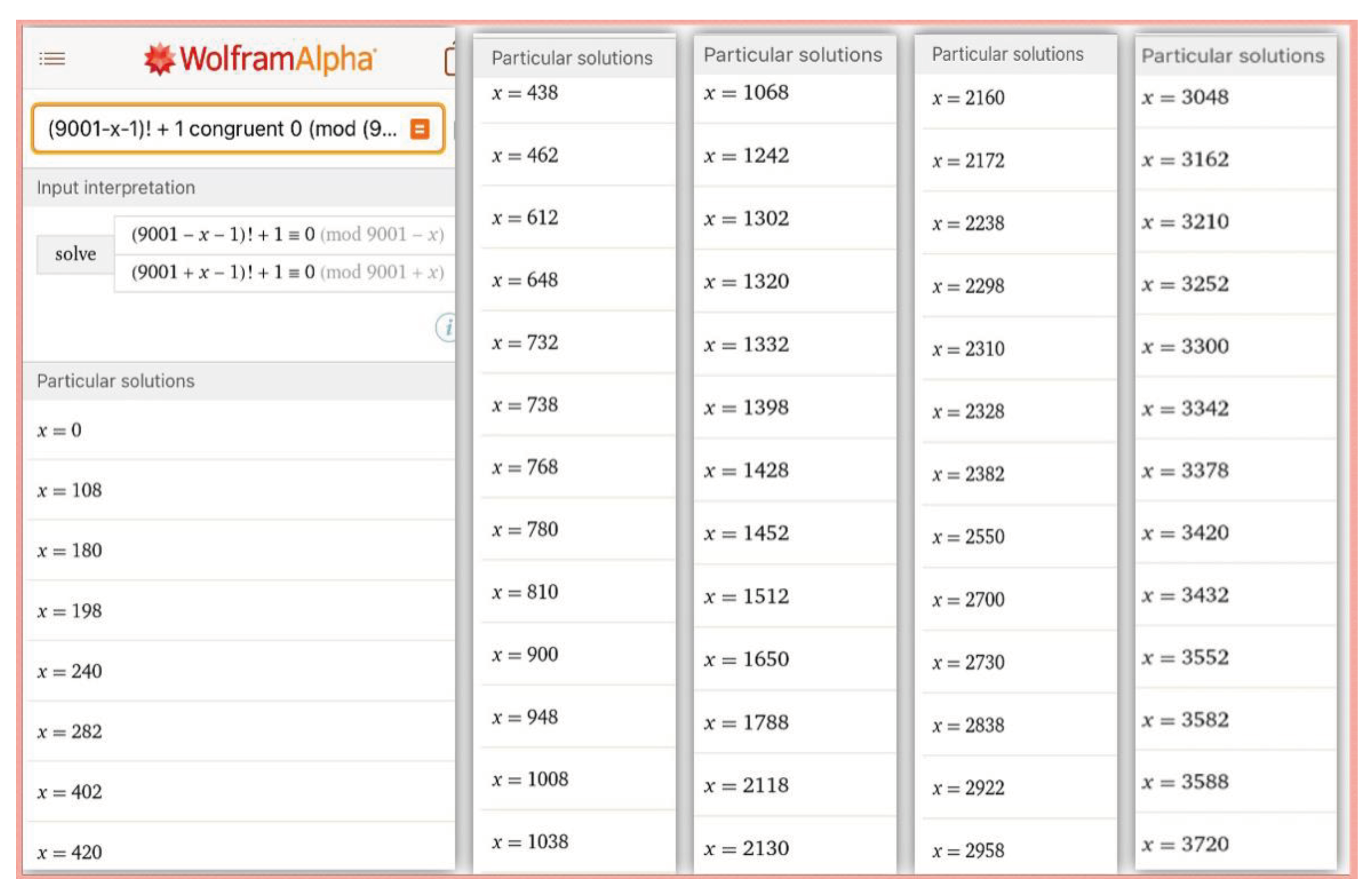Open the hamburger menu list icon
This screenshot has height=894, width=1372.
(x=51, y=58)
